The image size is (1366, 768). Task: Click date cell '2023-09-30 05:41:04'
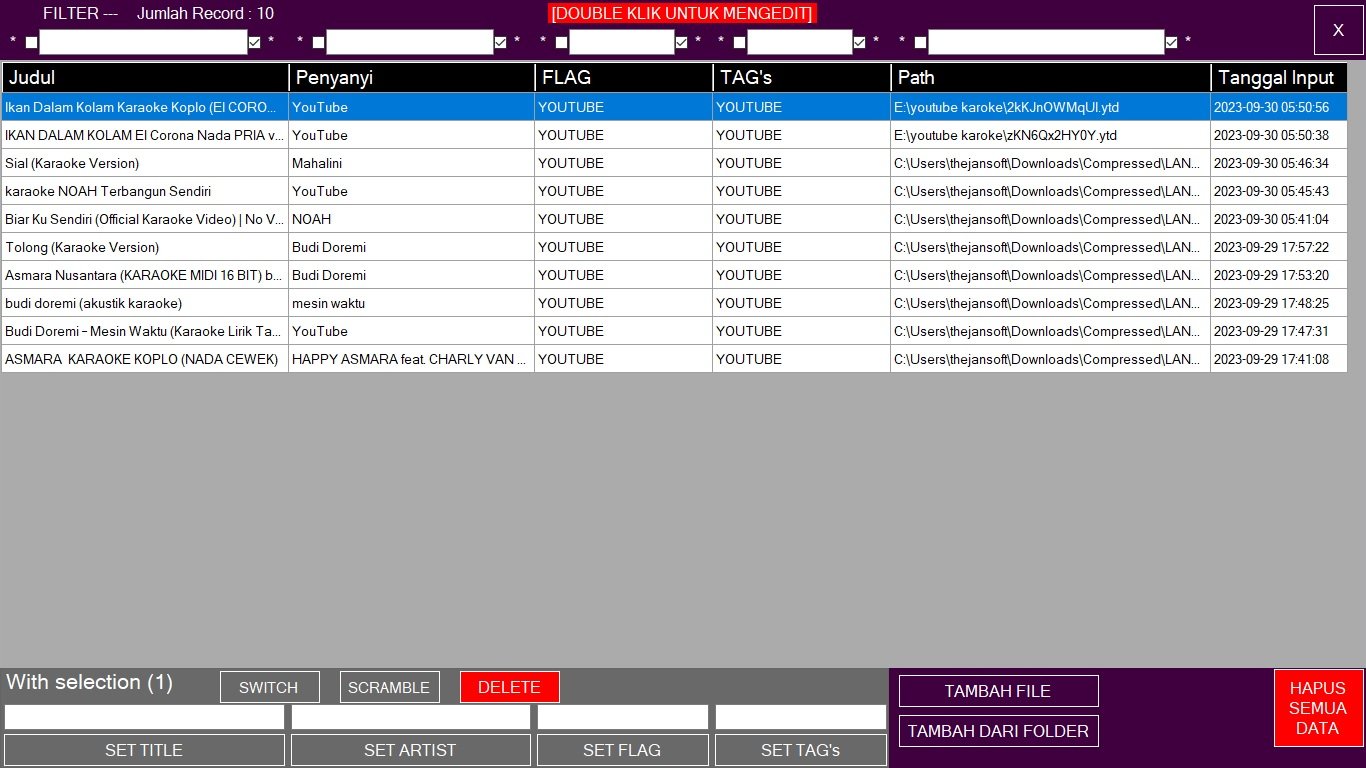tap(1279, 219)
